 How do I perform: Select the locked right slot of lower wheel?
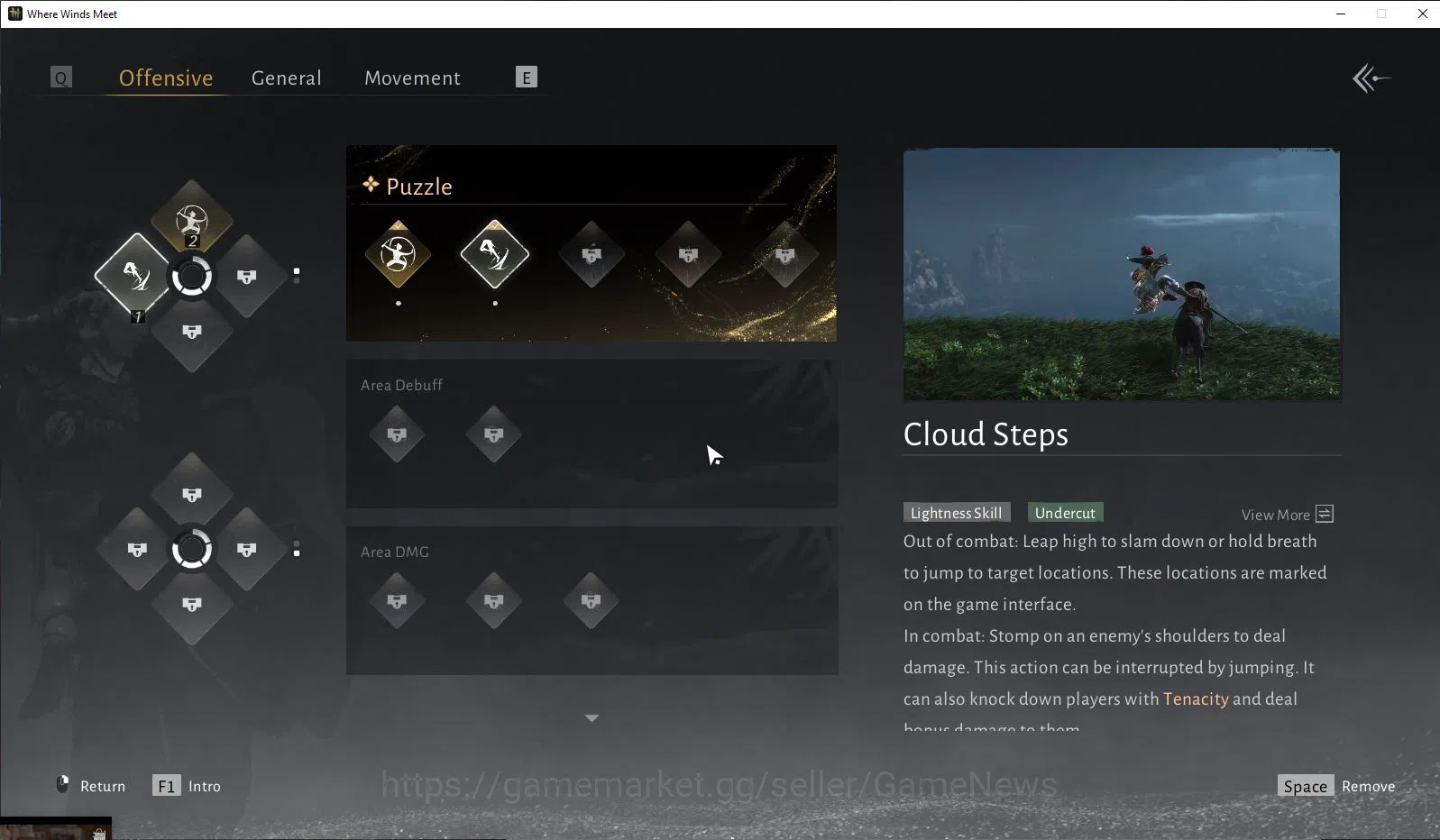click(x=247, y=550)
